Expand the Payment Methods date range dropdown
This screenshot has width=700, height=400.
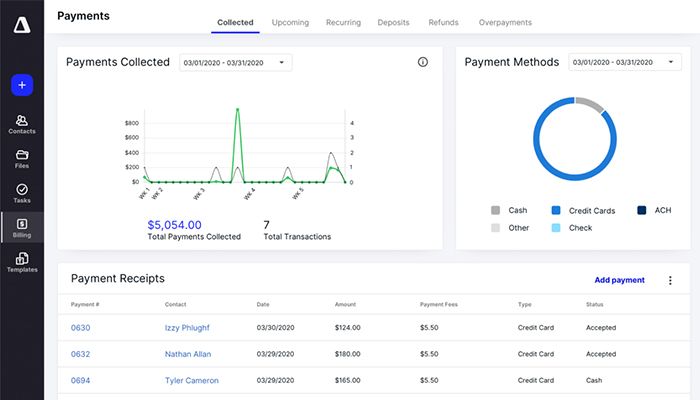pyautogui.click(x=624, y=62)
